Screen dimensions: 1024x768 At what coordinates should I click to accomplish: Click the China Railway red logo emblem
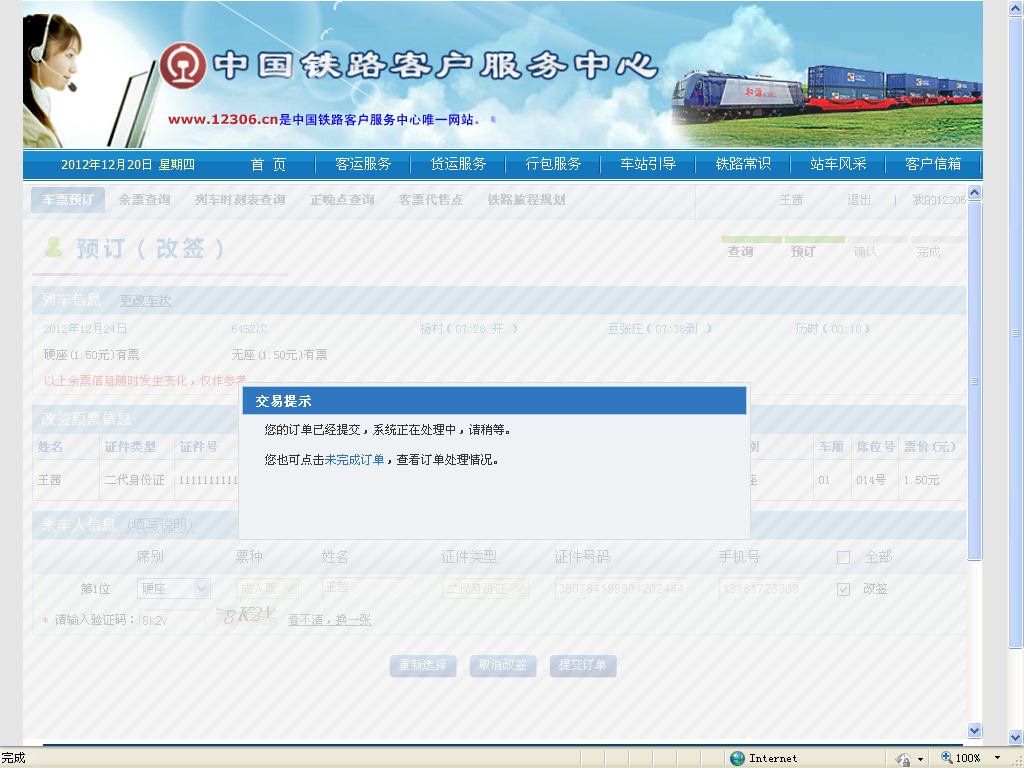click(x=183, y=65)
